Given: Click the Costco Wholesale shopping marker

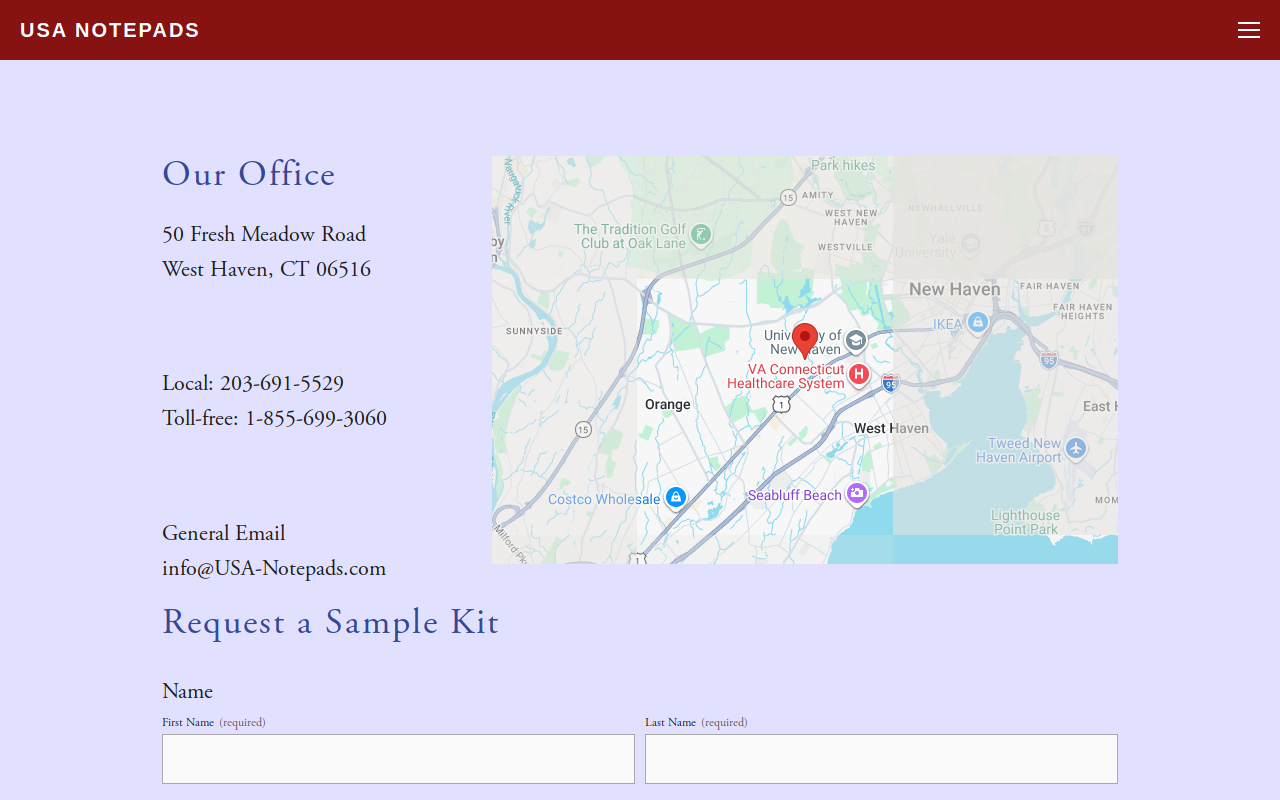Looking at the screenshot, I should (676, 498).
